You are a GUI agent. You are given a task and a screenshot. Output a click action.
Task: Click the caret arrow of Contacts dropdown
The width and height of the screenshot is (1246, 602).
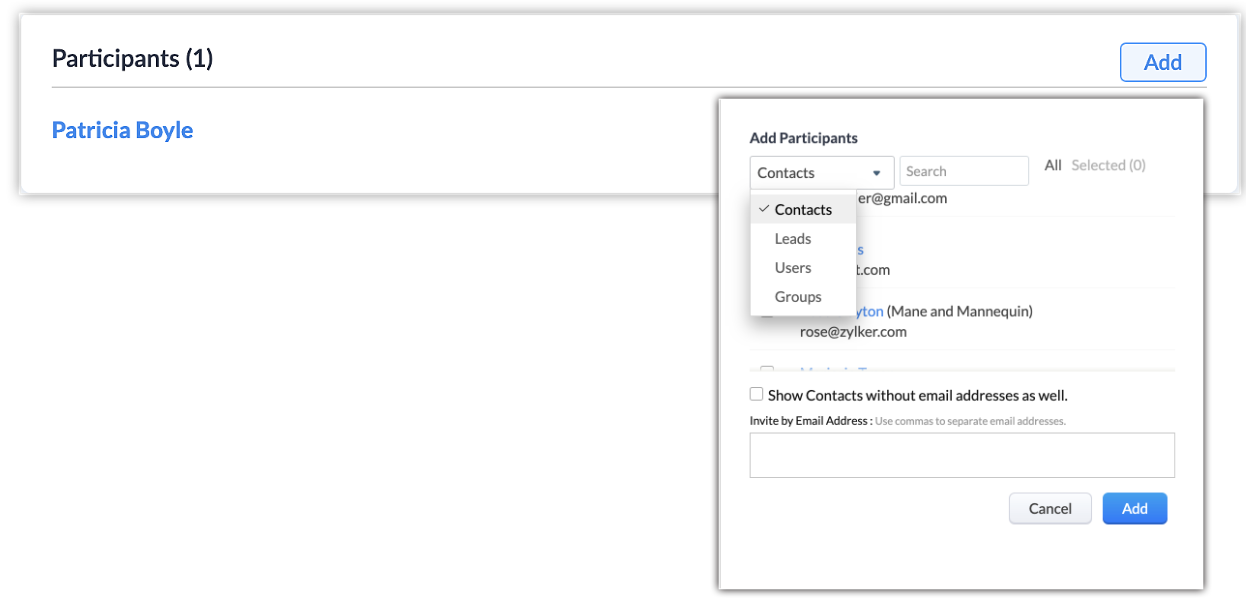coord(877,173)
